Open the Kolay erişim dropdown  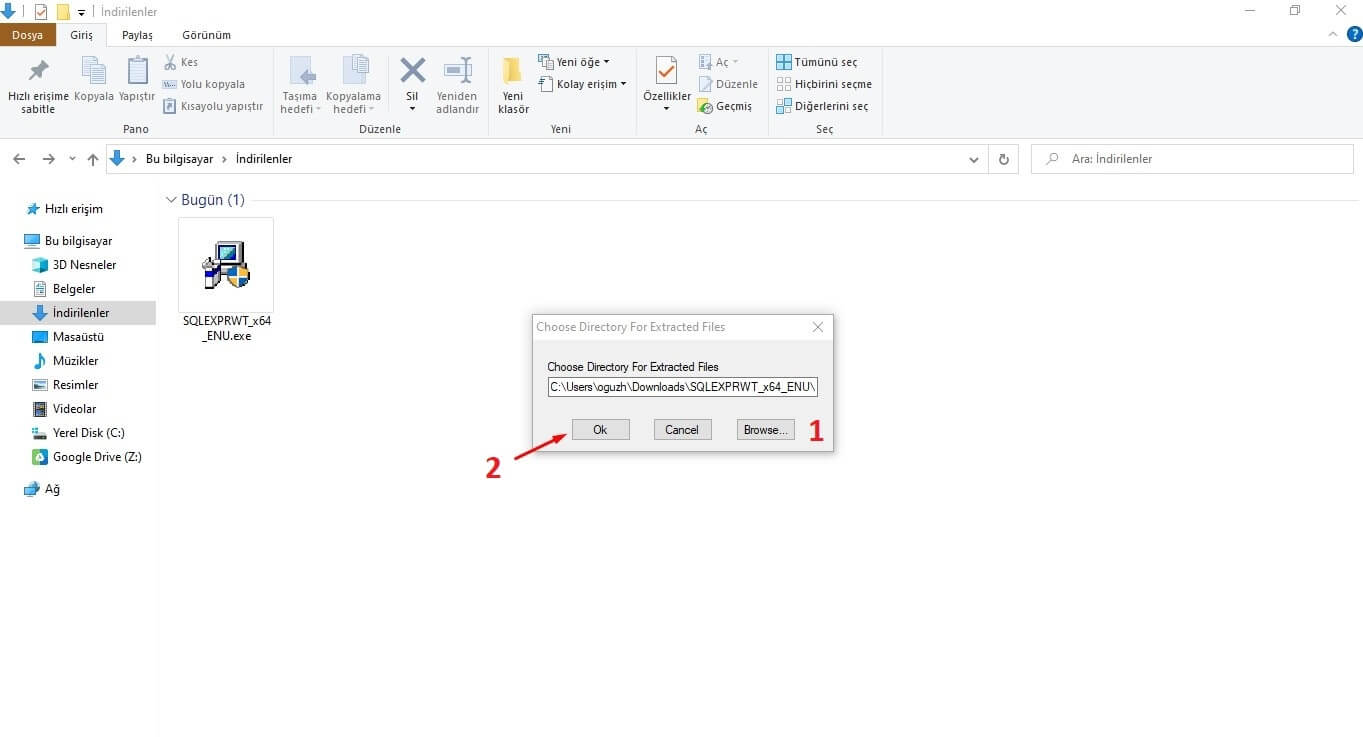[x=582, y=84]
